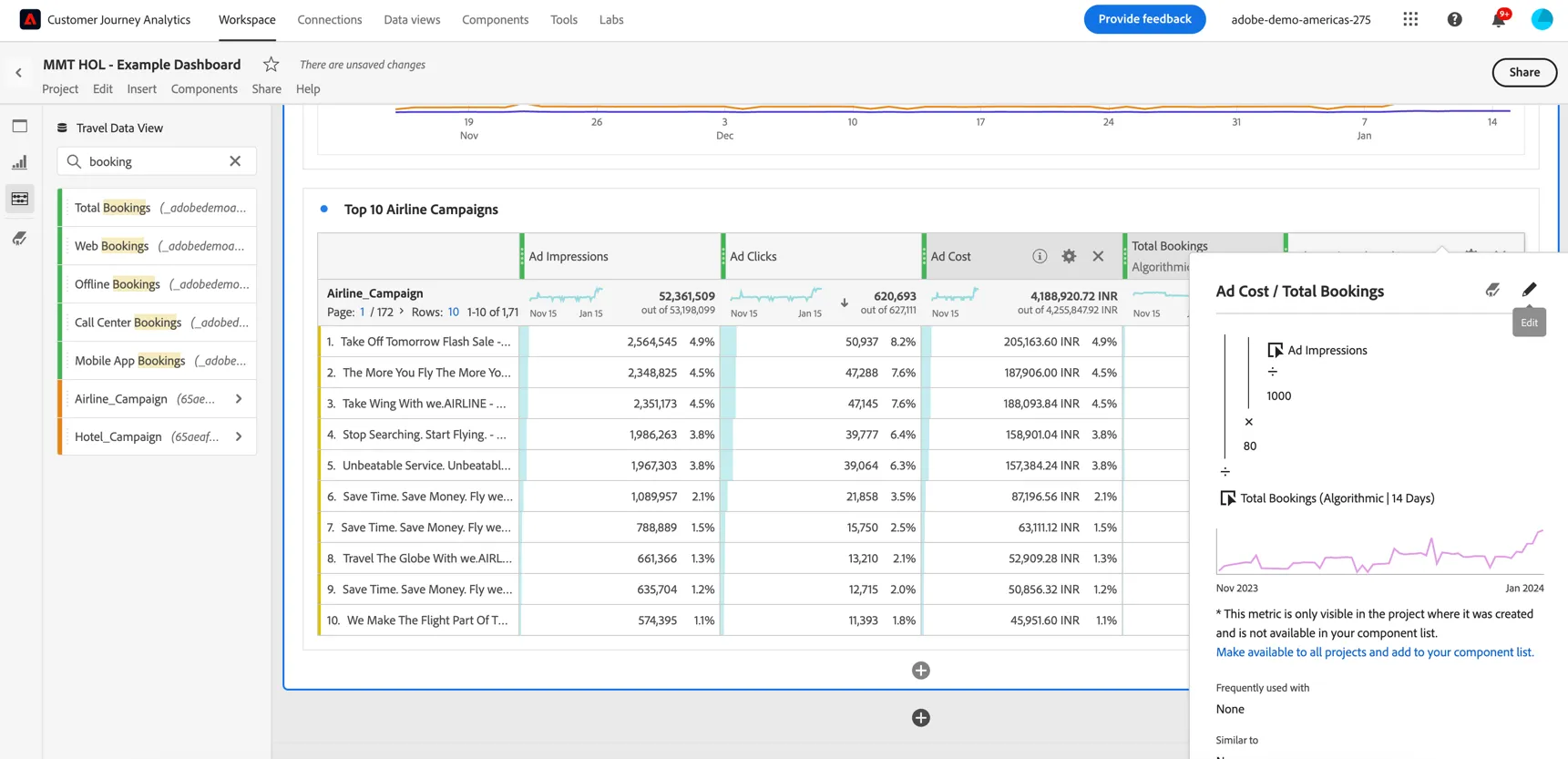Image resolution: width=1568 pixels, height=759 pixels.
Task: Add a new panel with bottom plus
Action: [921, 718]
